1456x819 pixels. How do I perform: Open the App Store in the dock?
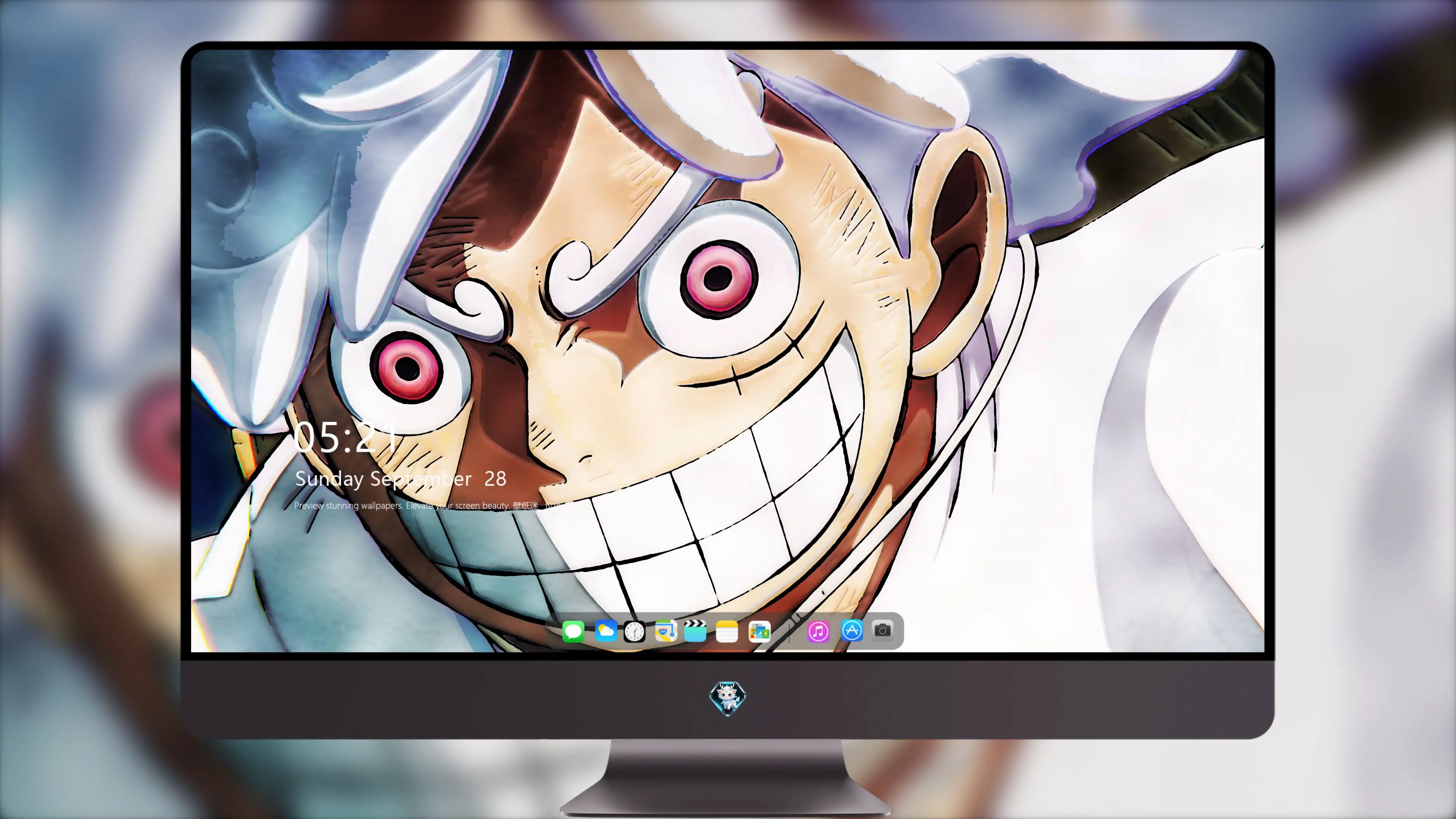[x=852, y=630]
